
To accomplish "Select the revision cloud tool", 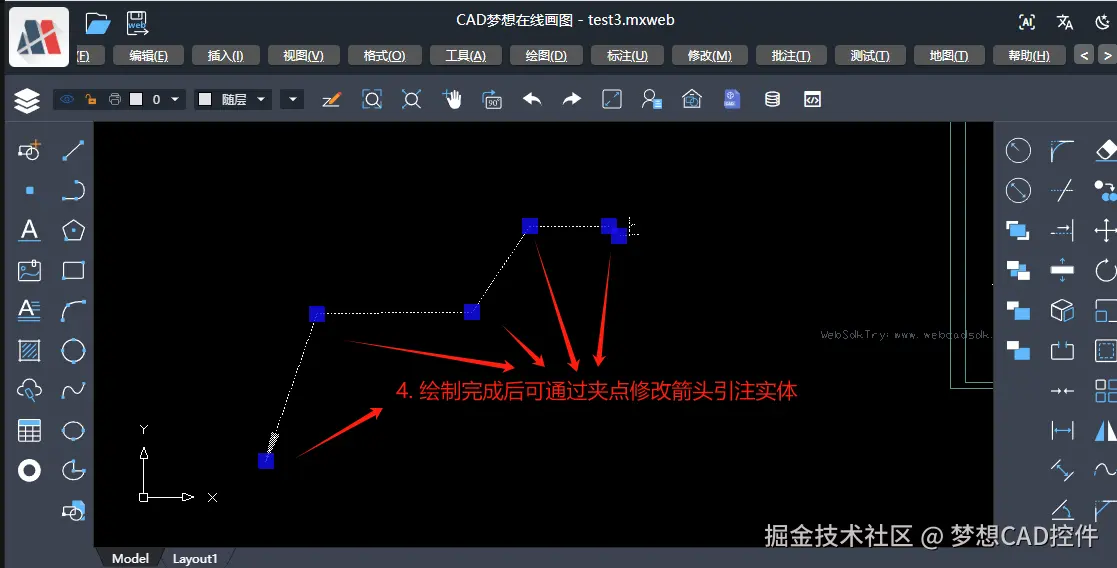I will (x=29, y=391).
